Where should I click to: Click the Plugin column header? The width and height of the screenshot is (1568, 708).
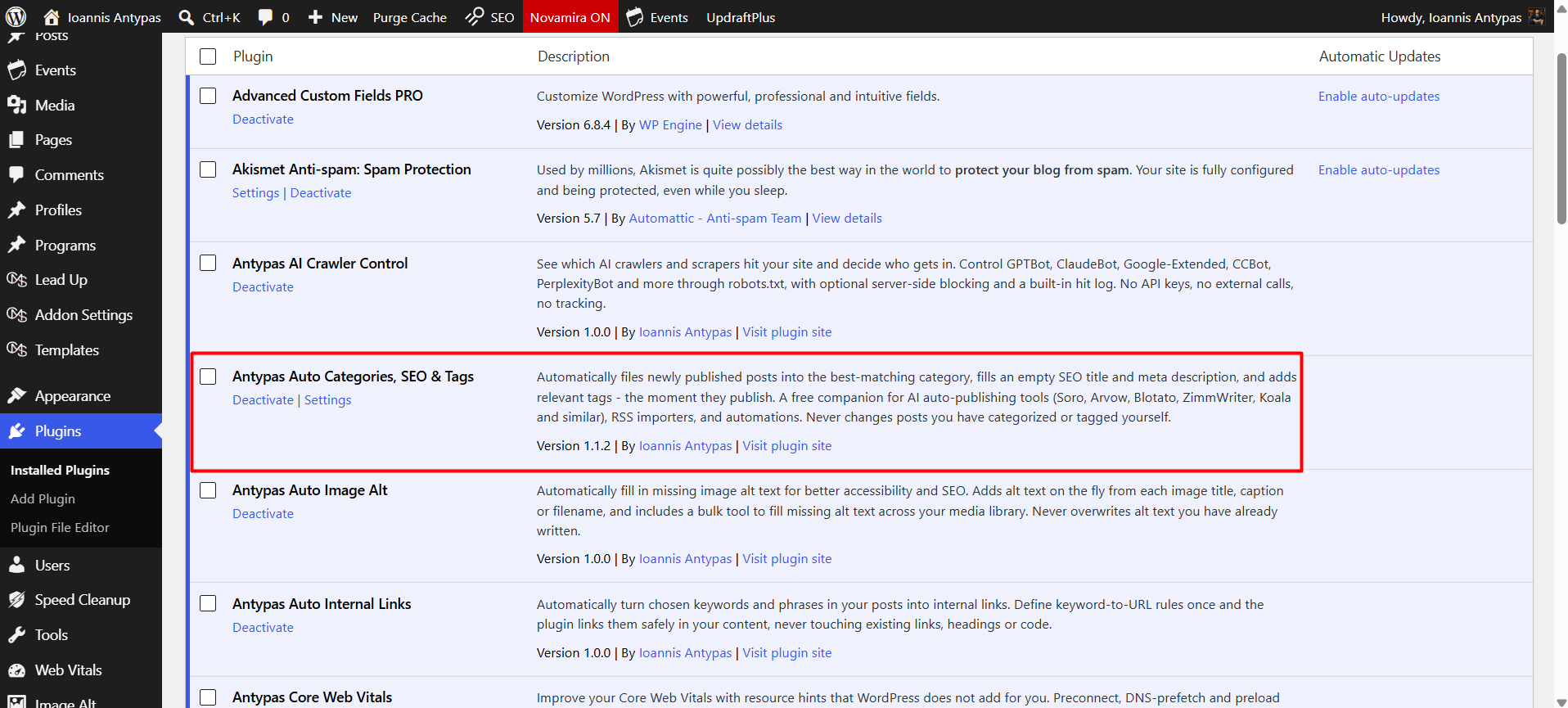[x=253, y=56]
